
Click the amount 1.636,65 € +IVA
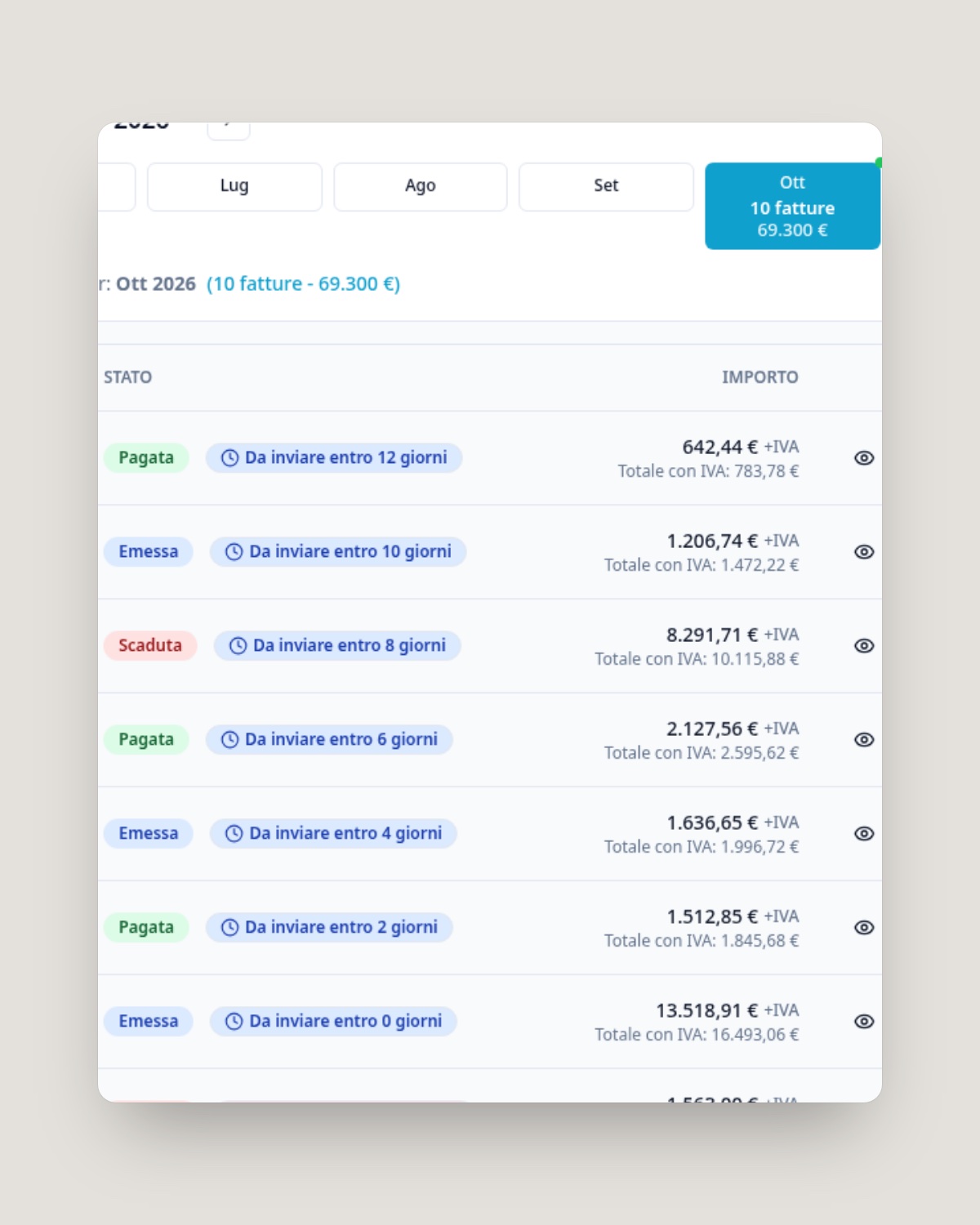[733, 823]
